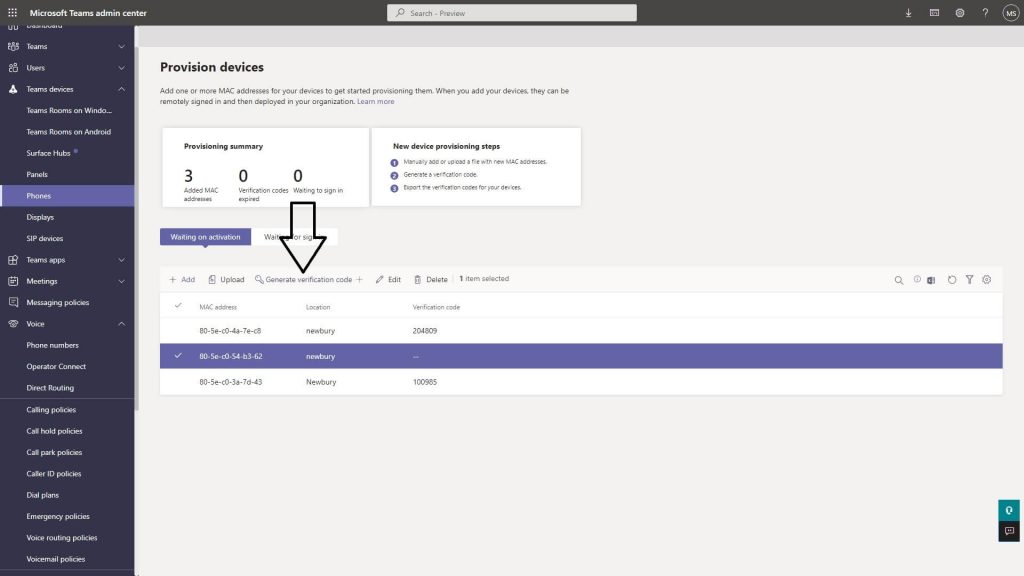Refresh the provisioned devices list

952,280
